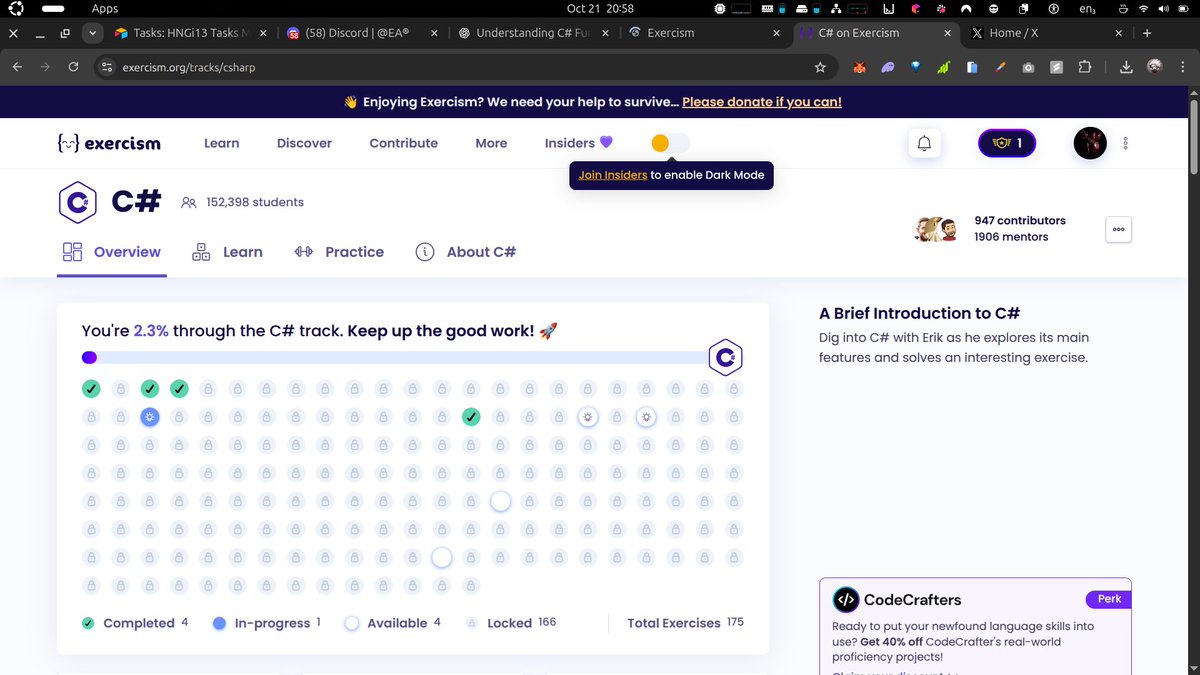Open the three-dot menu beside the avatar
The height and width of the screenshot is (675, 1200).
pyautogui.click(x=1125, y=143)
